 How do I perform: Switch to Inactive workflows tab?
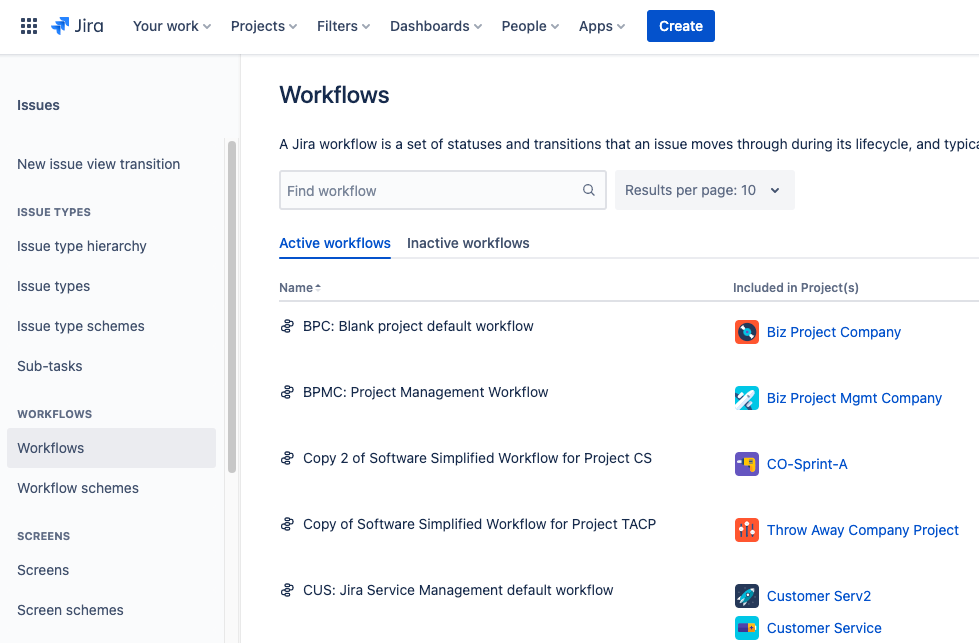point(468,243)
